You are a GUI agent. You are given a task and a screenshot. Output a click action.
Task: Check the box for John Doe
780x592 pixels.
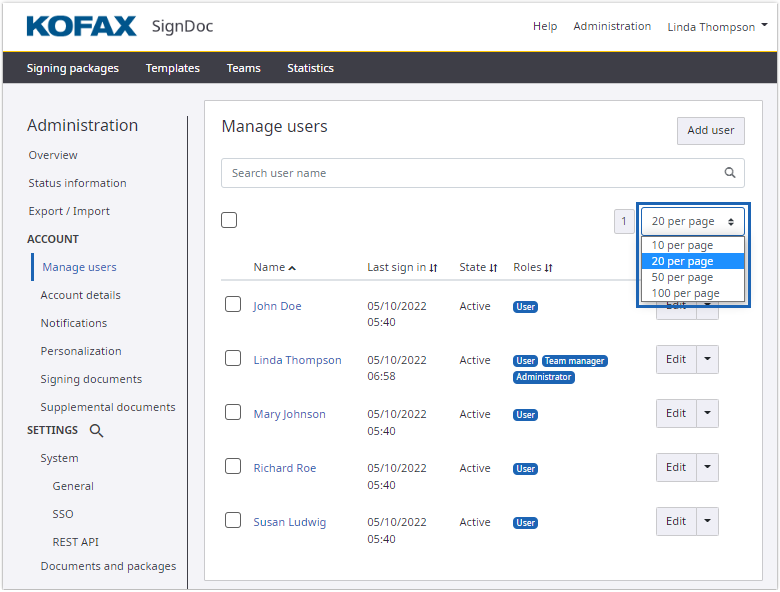pyautogui.click(x=233, y=304)
